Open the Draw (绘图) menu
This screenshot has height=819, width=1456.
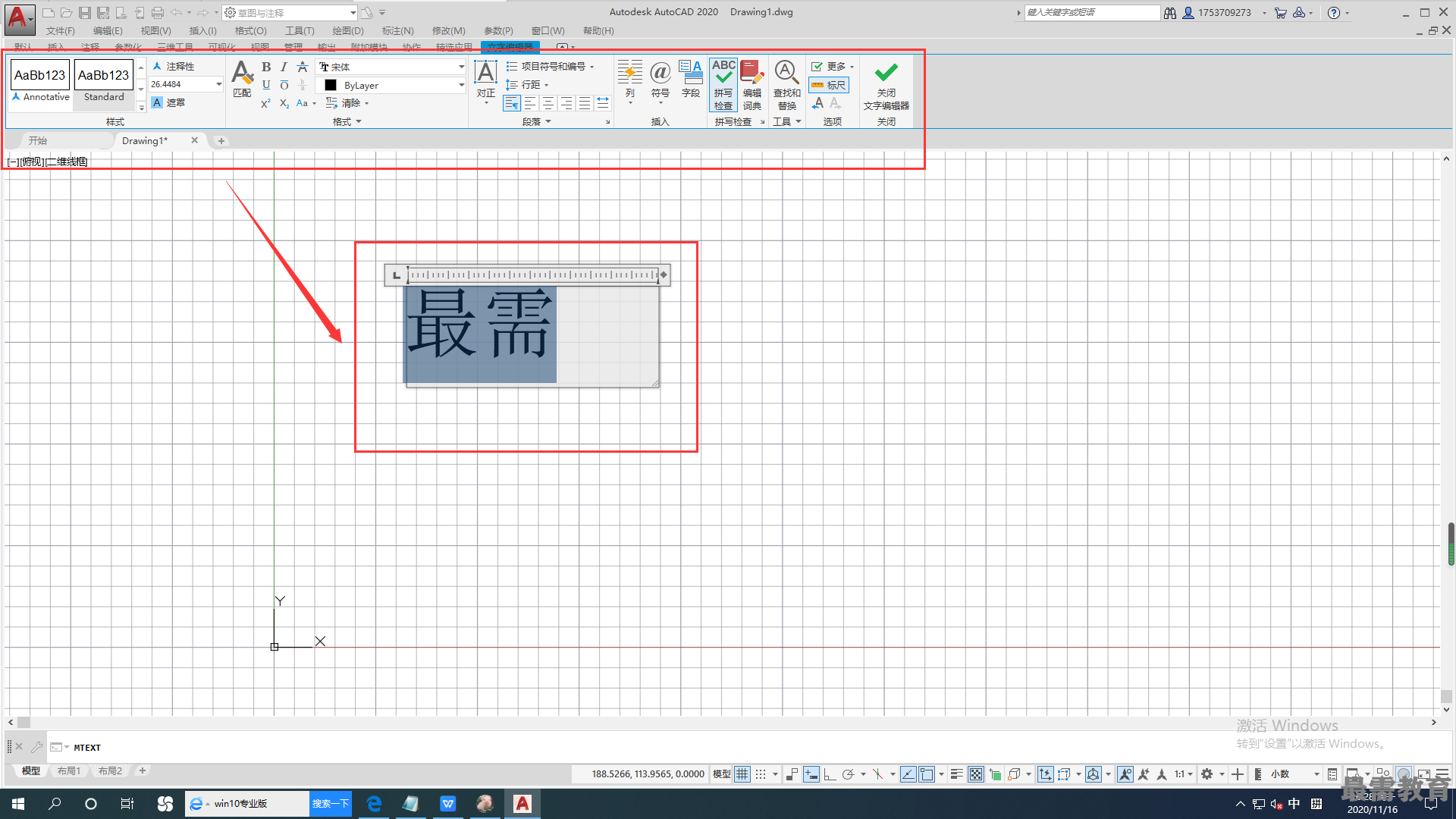pos(348,31)
